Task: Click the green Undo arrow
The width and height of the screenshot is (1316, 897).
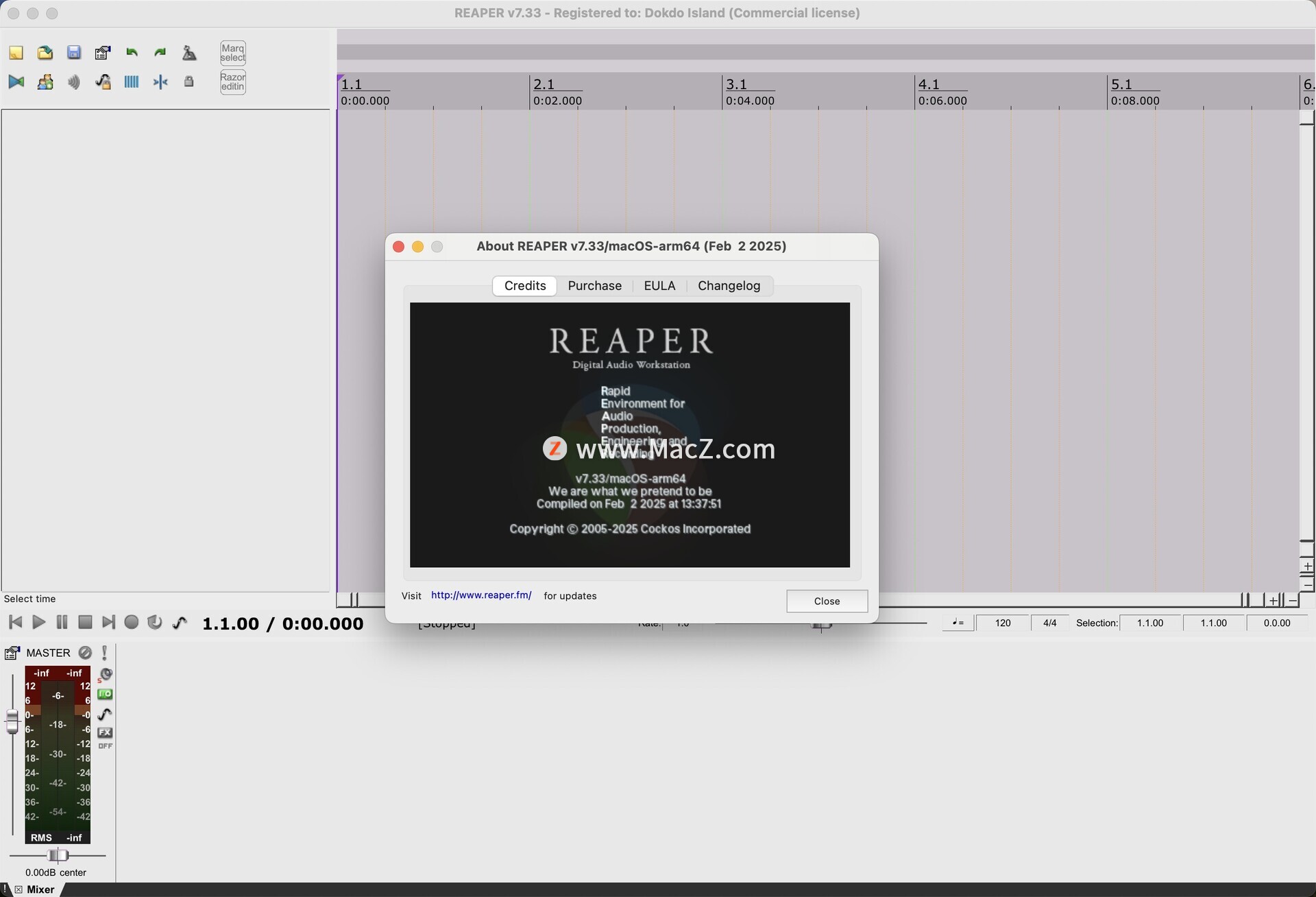Action: (x=132, y=53)
